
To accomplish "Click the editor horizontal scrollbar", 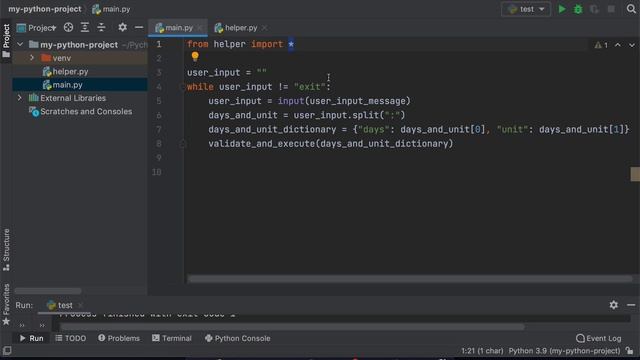I will [409, 279].
